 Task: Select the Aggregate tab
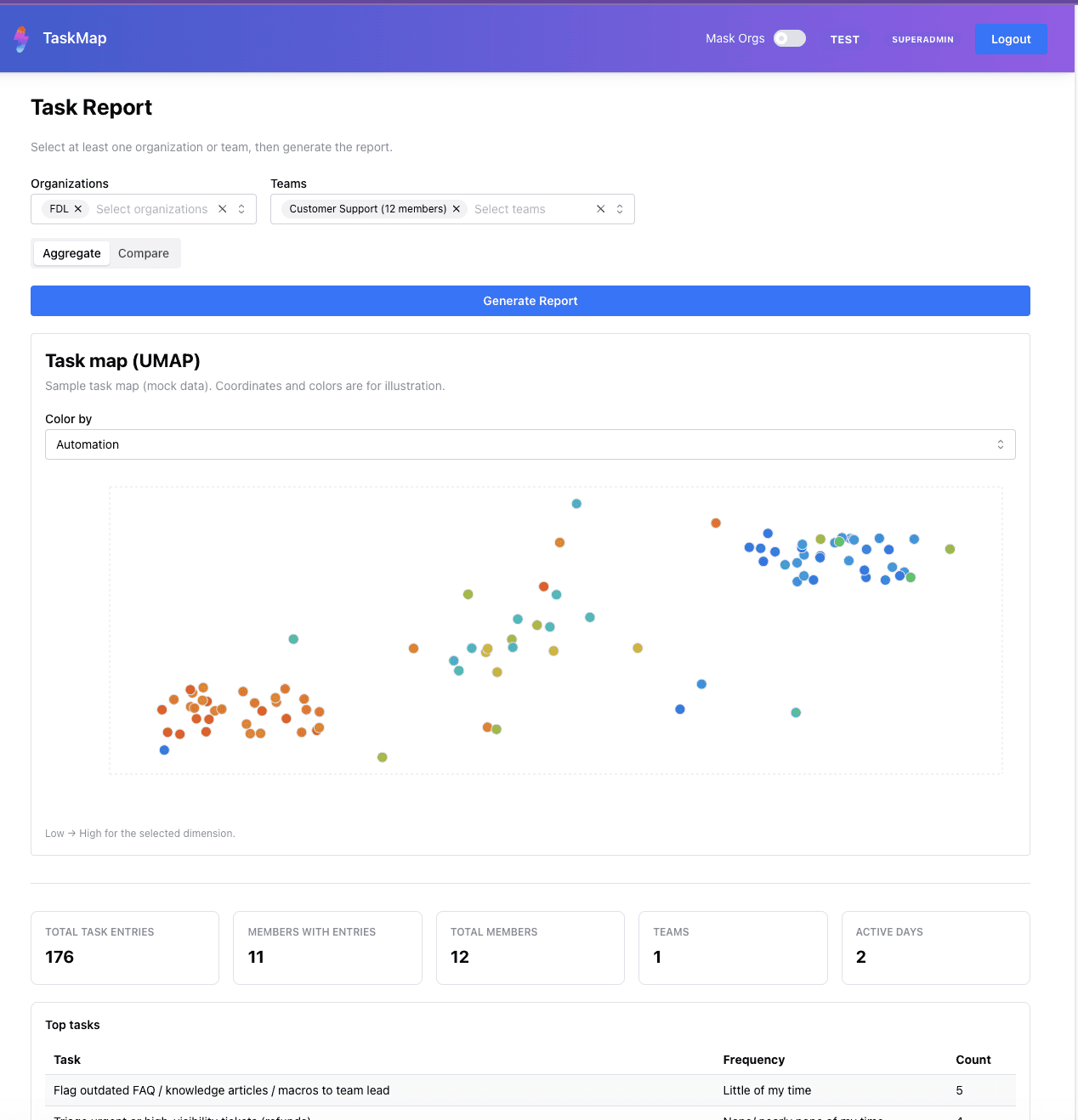71,252
